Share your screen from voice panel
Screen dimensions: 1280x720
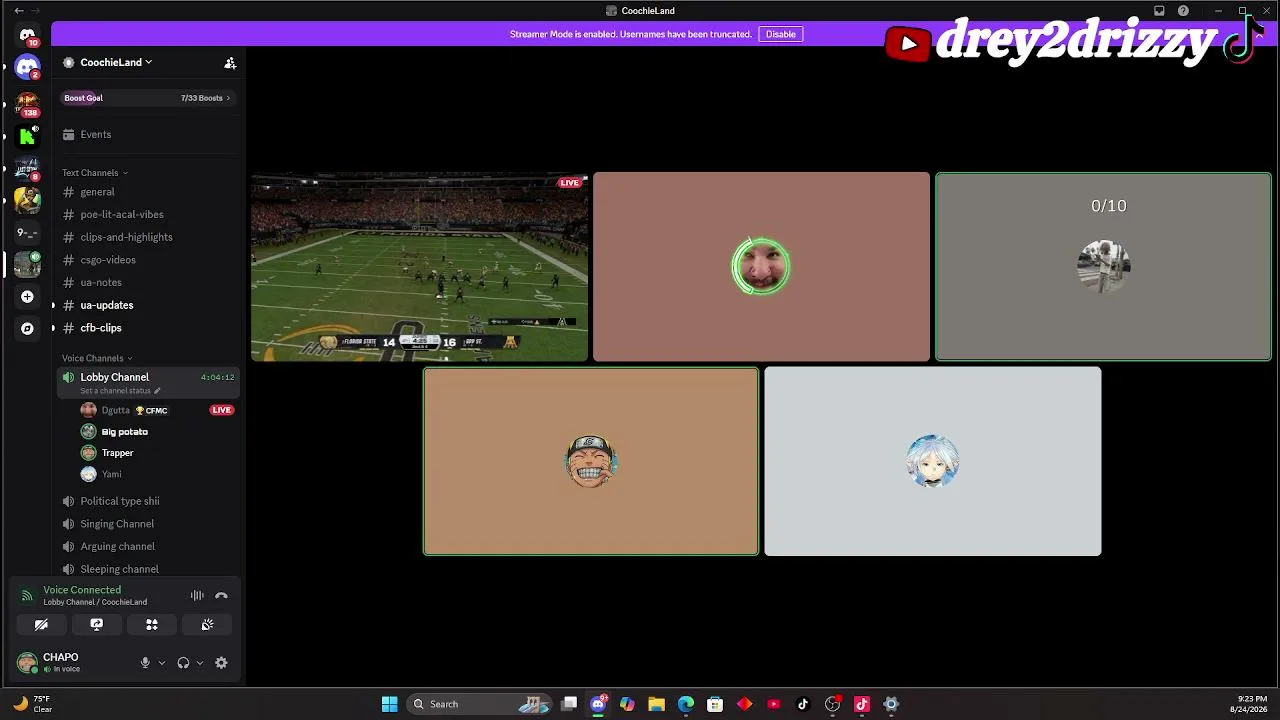pyautogui.click(x=97, y=624)
